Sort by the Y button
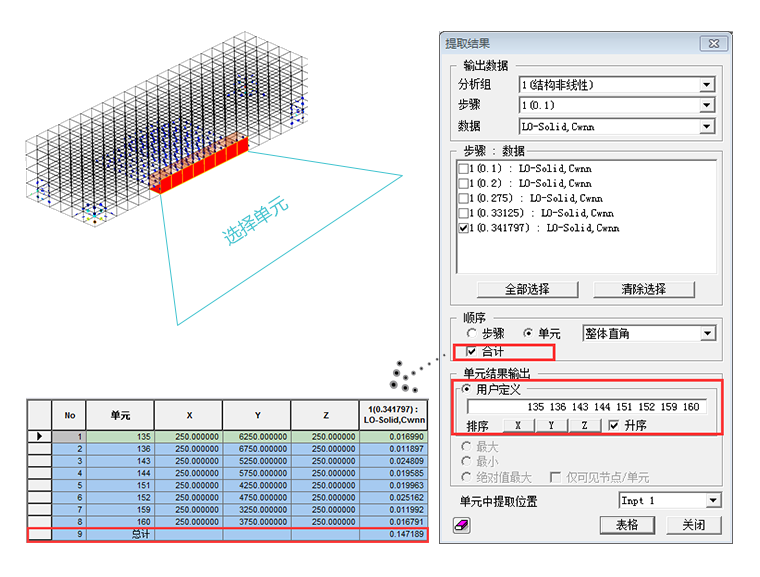The height and width of the screenshot is (577, 760). 551,426
